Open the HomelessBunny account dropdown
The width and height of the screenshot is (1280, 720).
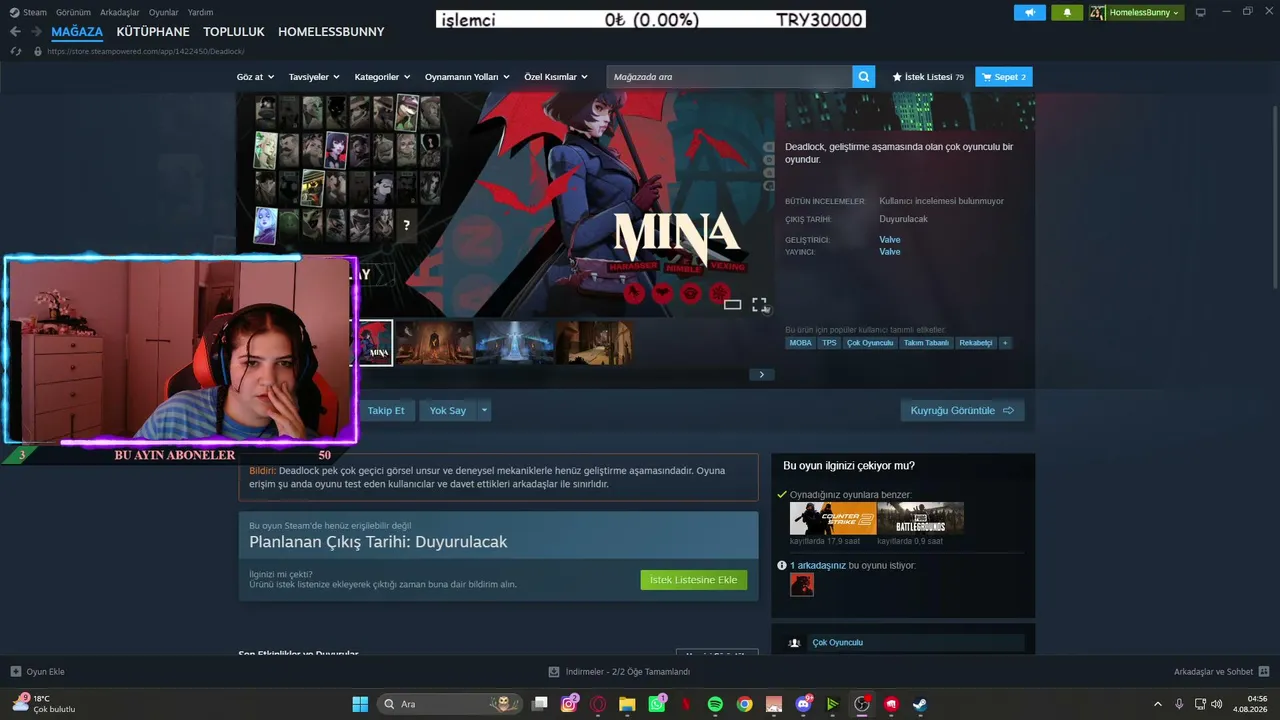click(x=1136, y=13)
